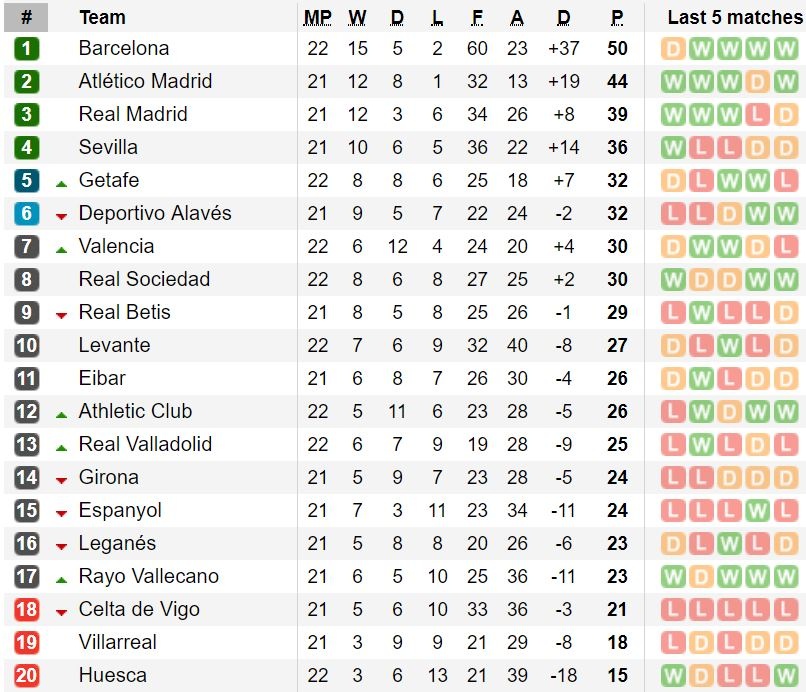Sort table by the W wins column header
806x692 pixels.
click(357, 17)
